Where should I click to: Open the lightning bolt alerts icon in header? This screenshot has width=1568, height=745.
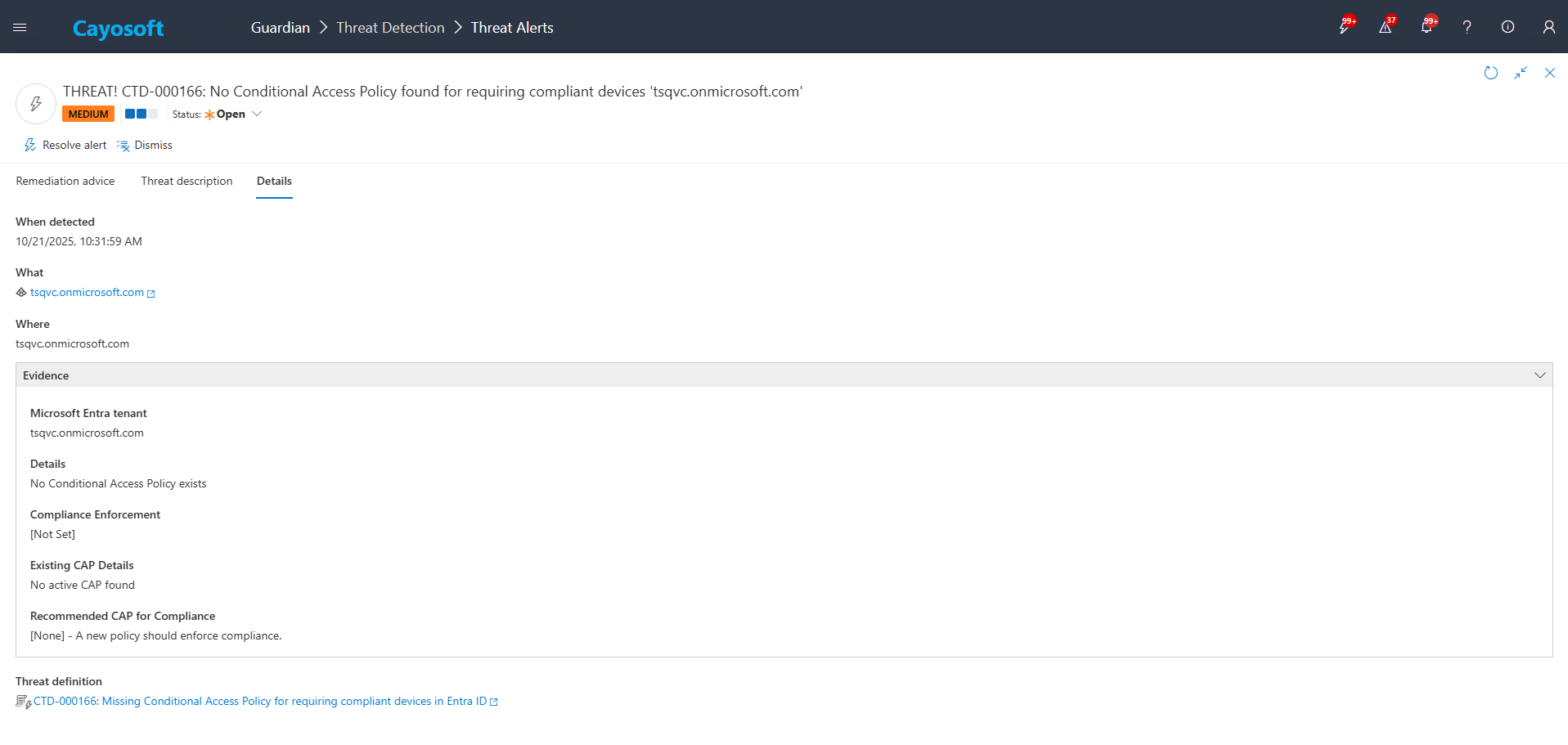tap(1344, 27)
